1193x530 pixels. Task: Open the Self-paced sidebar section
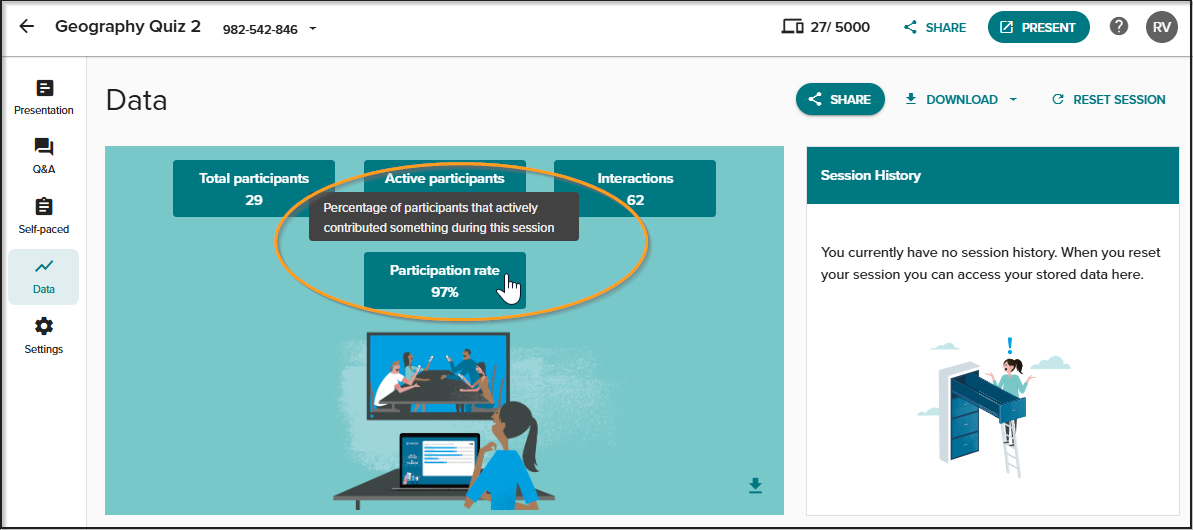[43, 217]
